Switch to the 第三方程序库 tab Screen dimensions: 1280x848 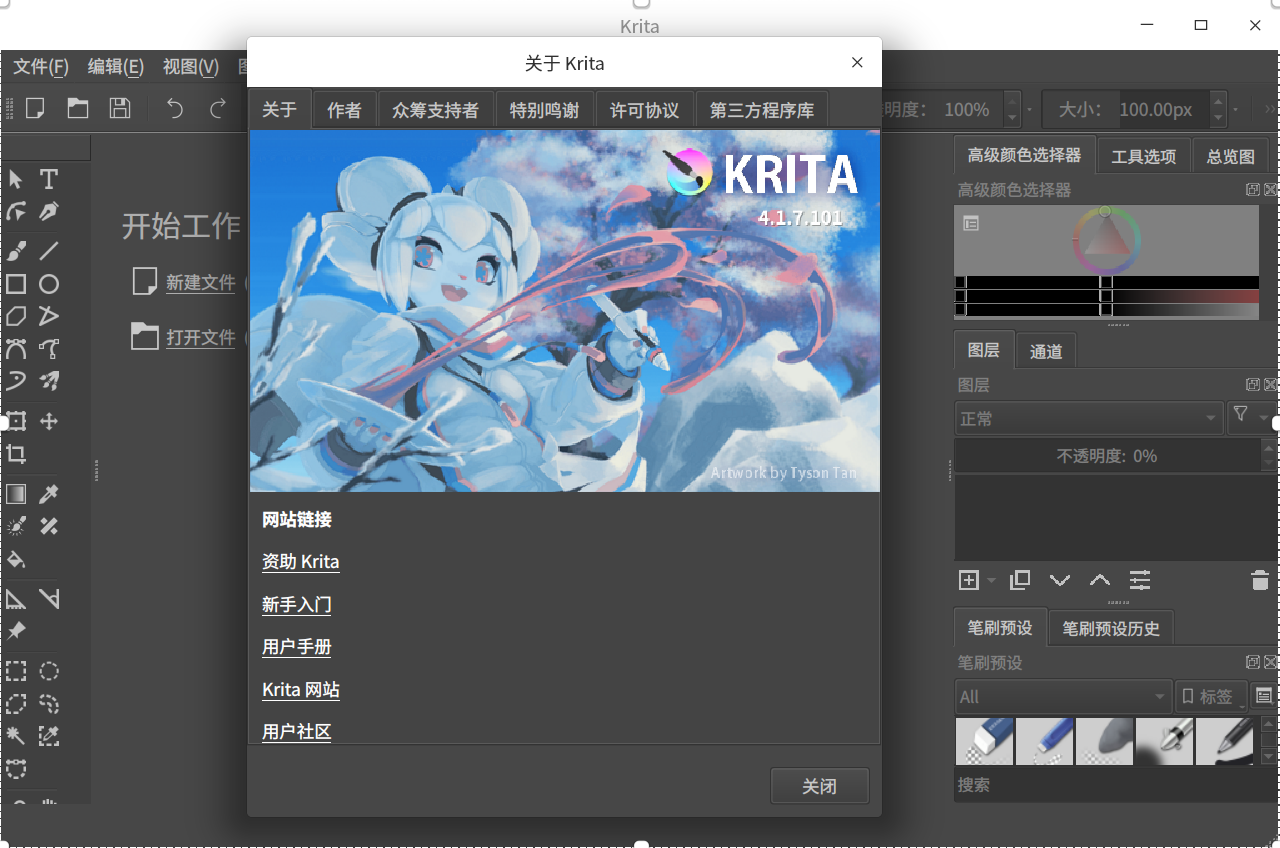click(762, 110)
